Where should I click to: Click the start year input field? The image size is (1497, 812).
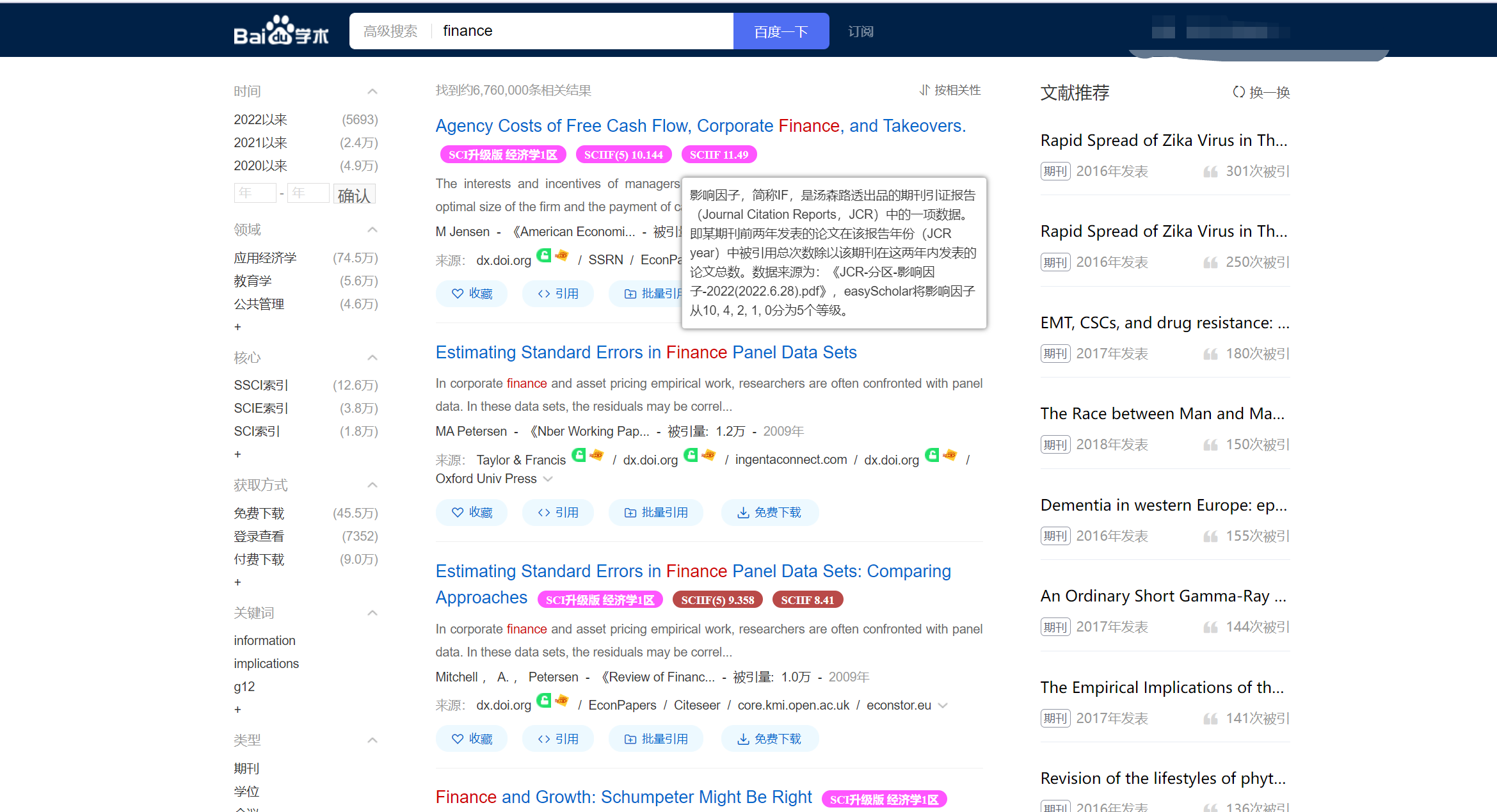click(x=255, y=193)
